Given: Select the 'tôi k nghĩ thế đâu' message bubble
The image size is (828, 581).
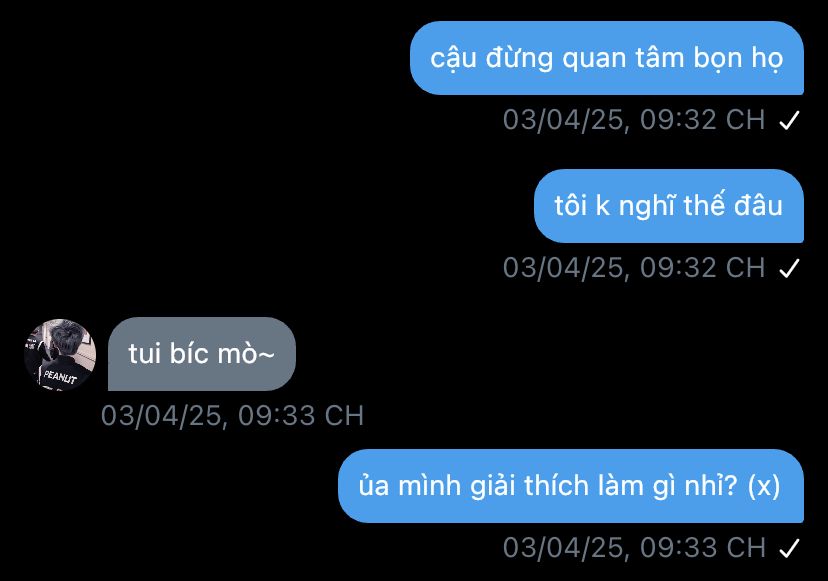Looking at the screenshot, I should [x=669, y=206].
